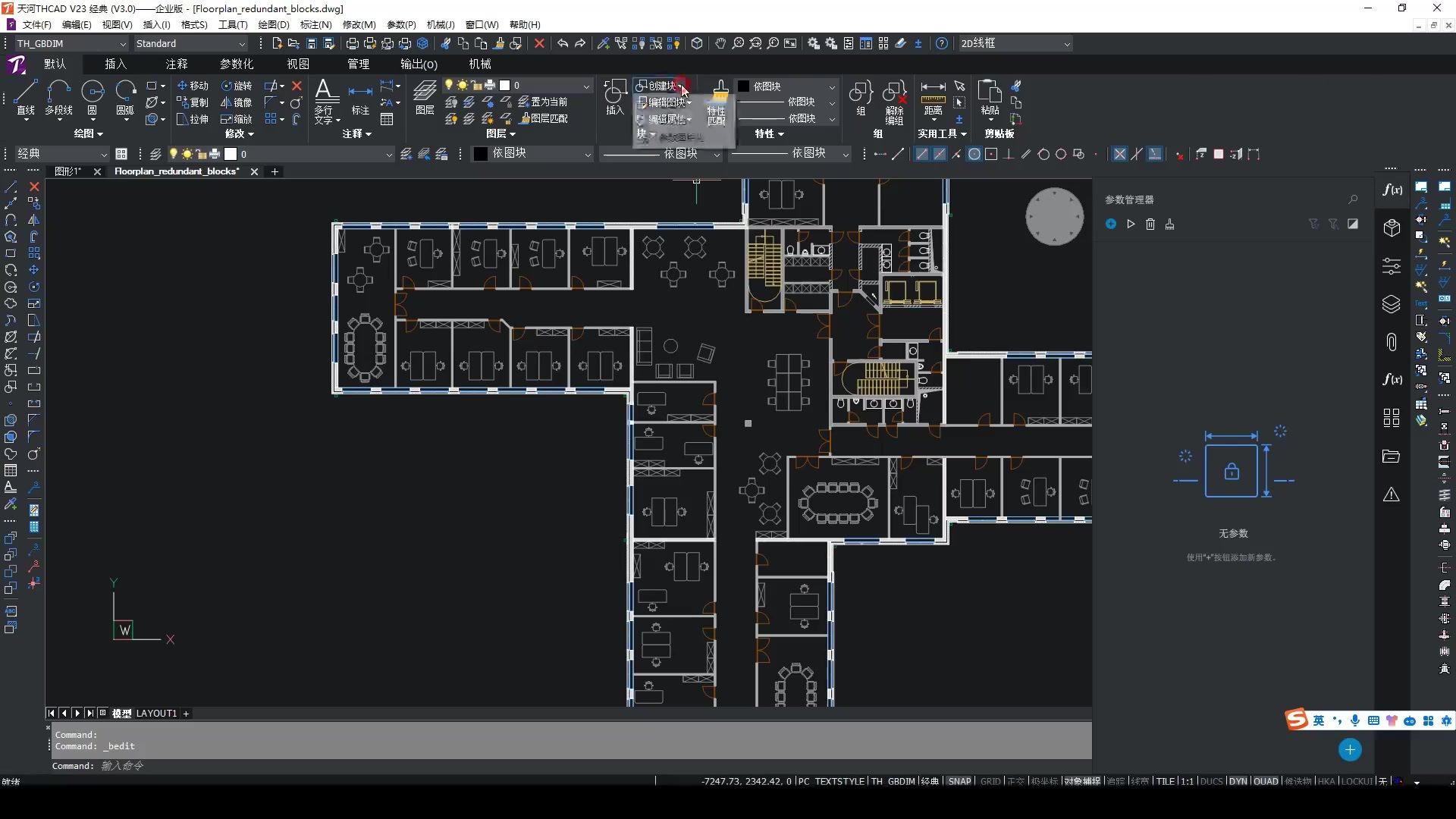
Task: Click the Copy (复制) tool
Action: coord(193,102)
